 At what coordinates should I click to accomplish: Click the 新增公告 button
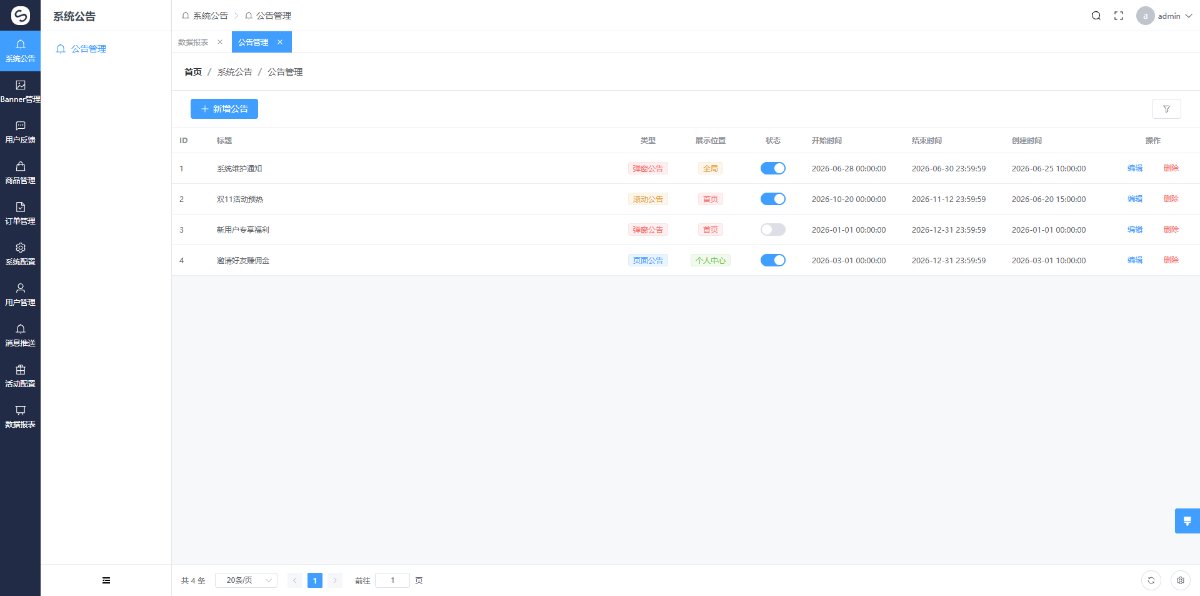224,108
